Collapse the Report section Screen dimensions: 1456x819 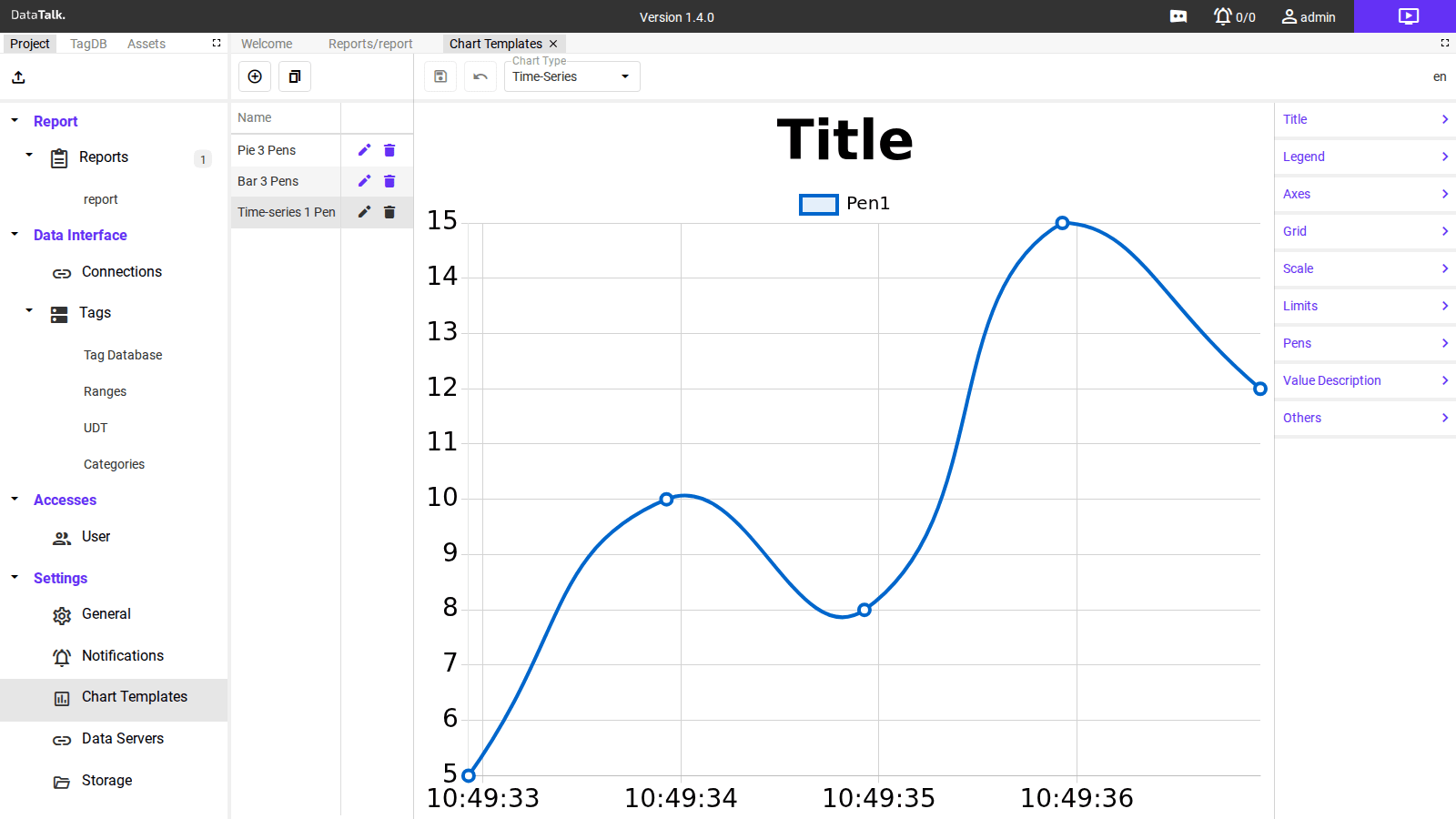click(15, 120)
